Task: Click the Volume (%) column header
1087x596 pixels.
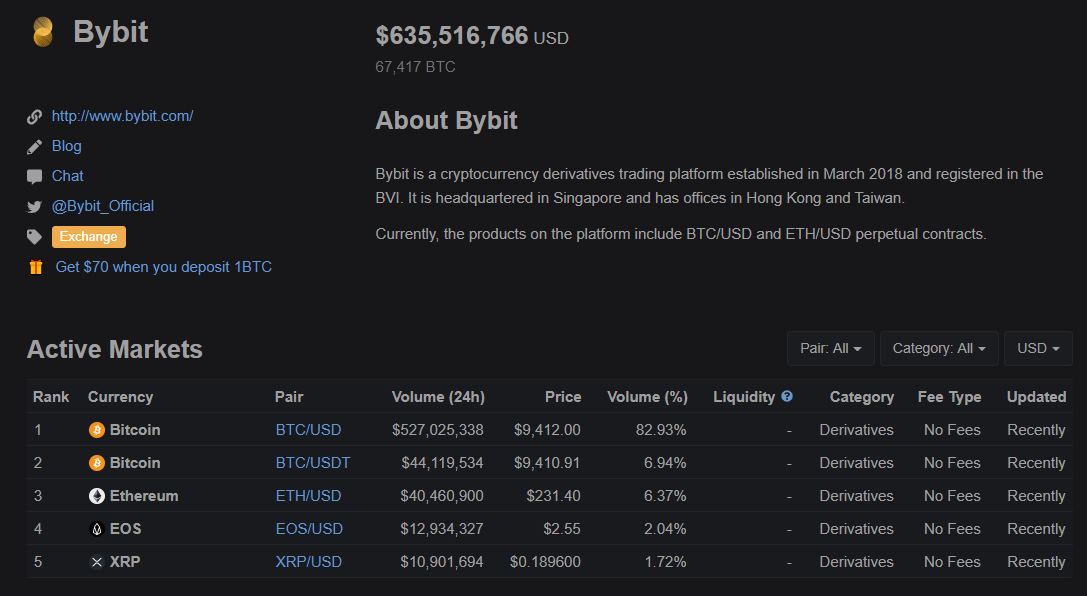Action: (647, 397)
